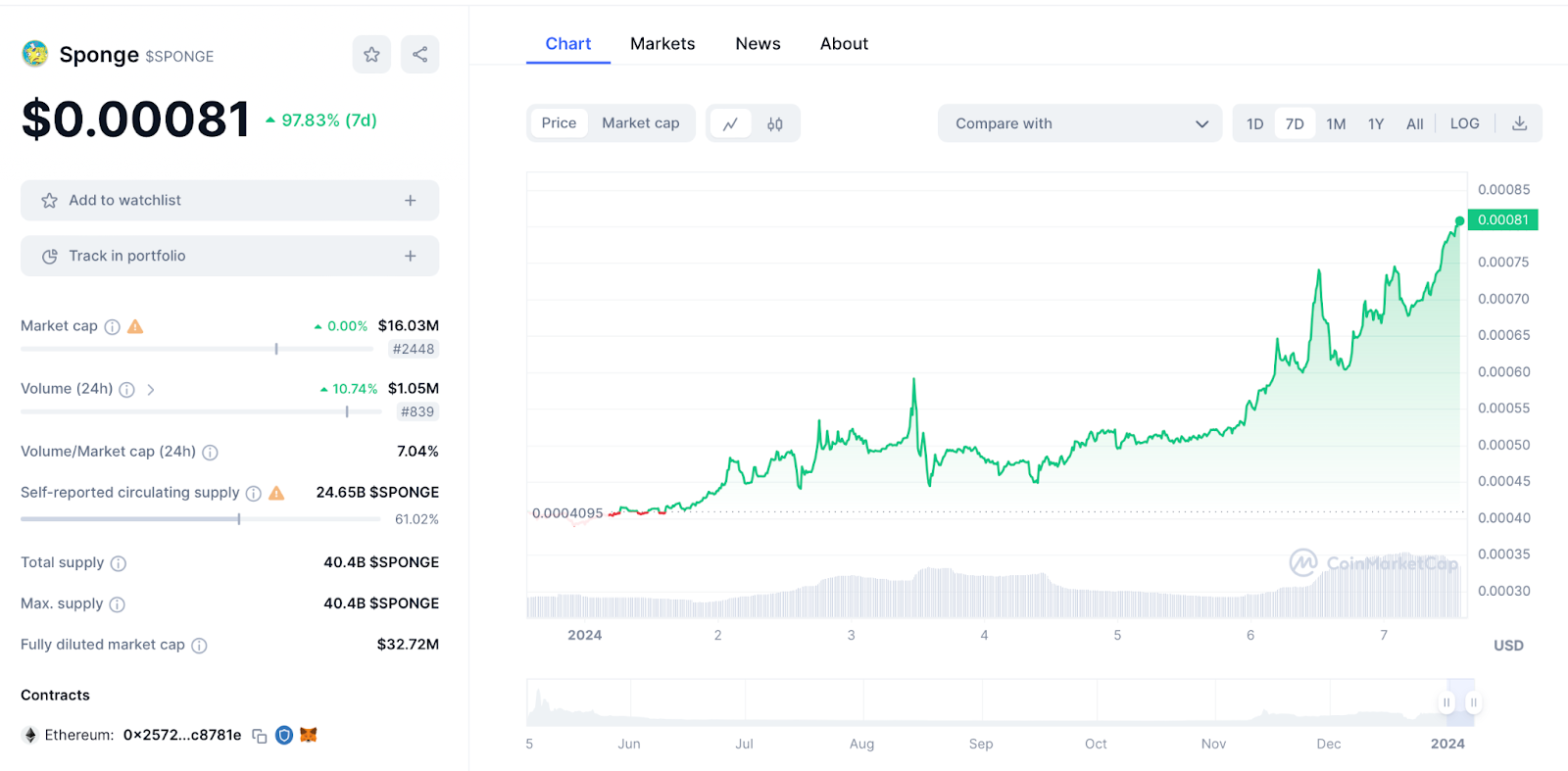Open Market cap info tooltip icon
The width and height of the screenshot is (1568, 771).
pyautogui.click(x=113, y=327)
